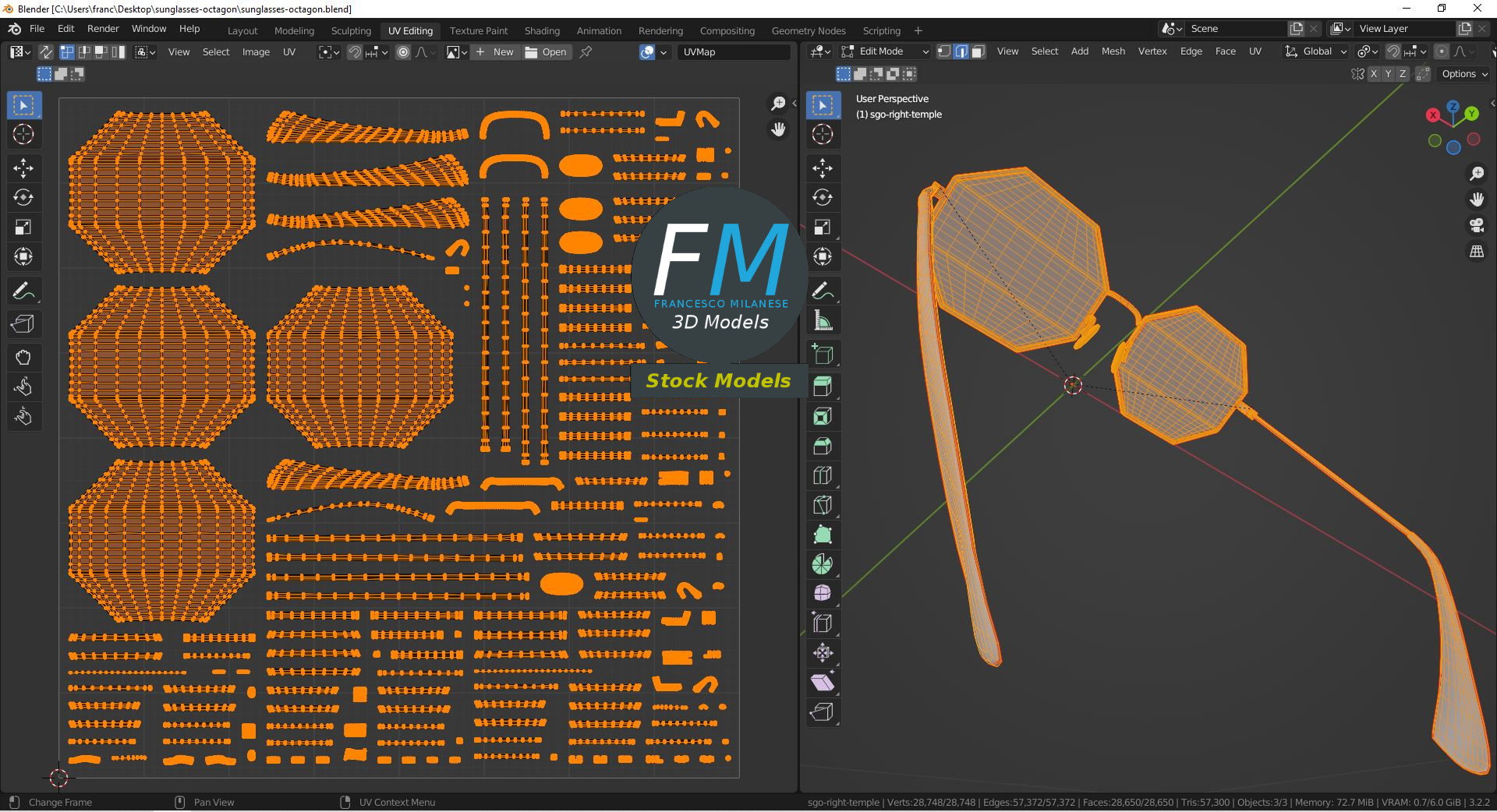Select the Extrude Region tool in 3D viewport
This screenshot has width=1497, height=812.
coord(822,386)
